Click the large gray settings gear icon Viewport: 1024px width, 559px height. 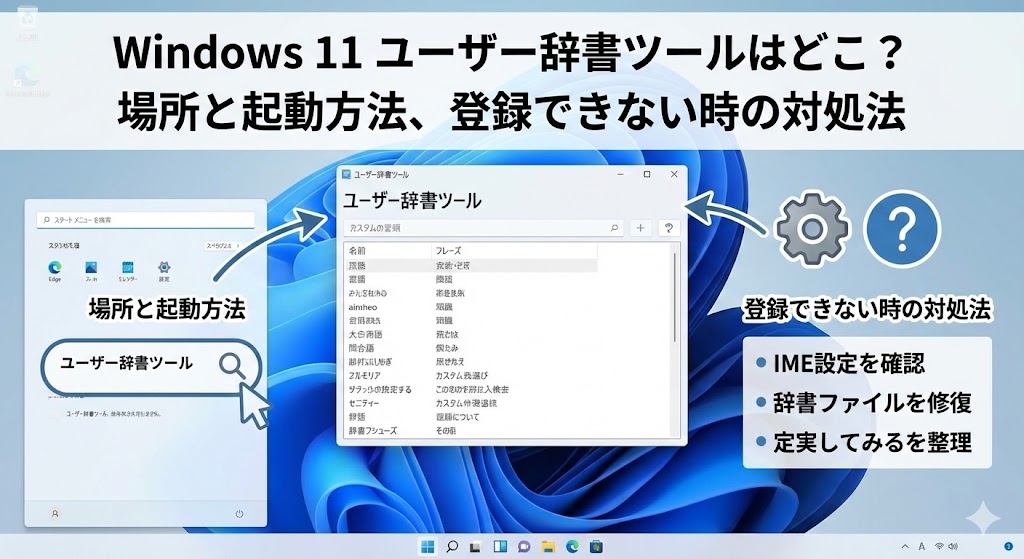pos(812,228)
